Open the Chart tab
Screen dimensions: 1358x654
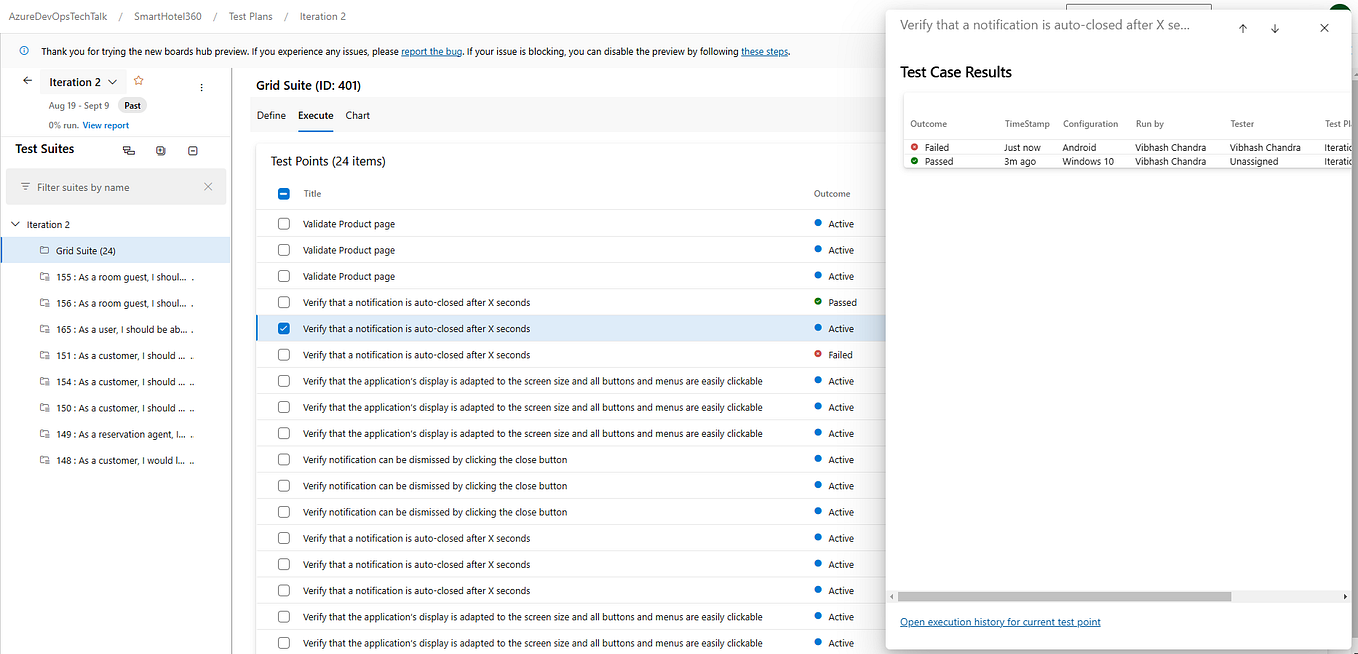pos(357,115)
